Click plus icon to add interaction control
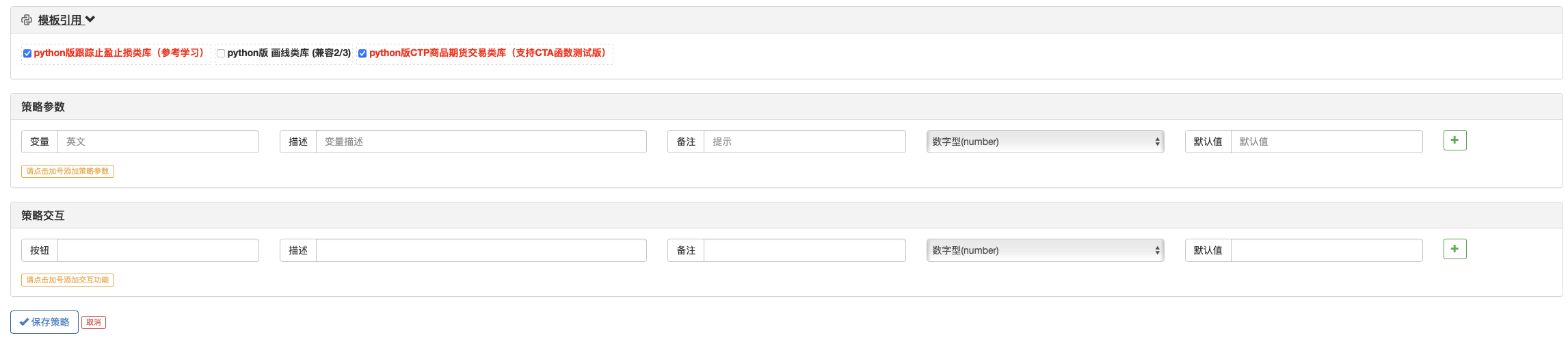The height and width of the screenshot is (344, 1568). click(1454, 249)
